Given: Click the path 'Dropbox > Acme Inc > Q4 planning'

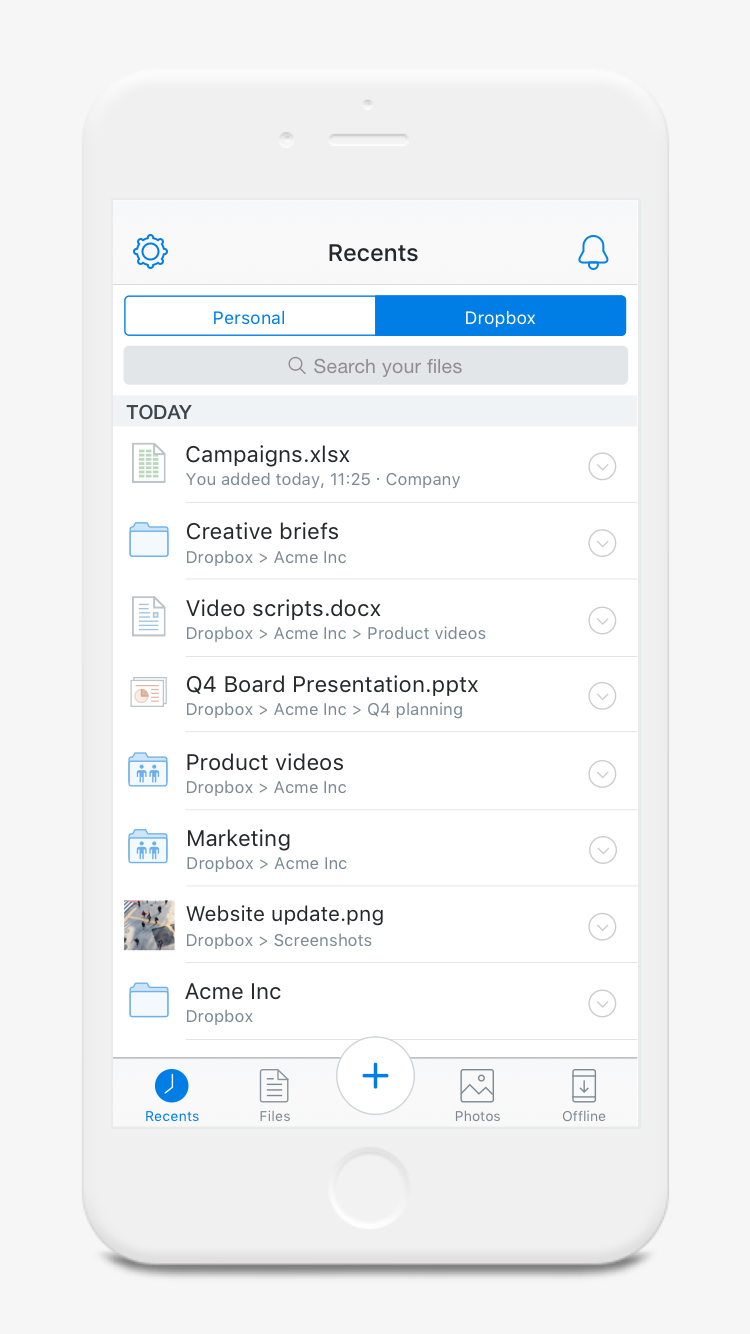Looking at the screenshot, I should [325, 710].
